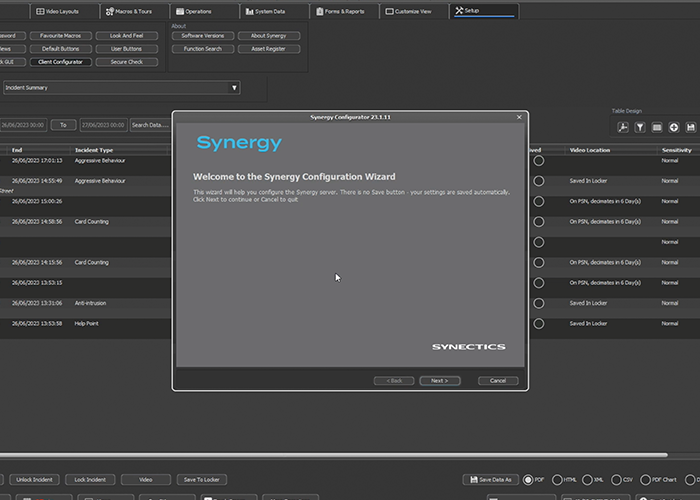Screen dimensions: 700x500
Task: Sort by the Incident Type column header
Action: 94,150
